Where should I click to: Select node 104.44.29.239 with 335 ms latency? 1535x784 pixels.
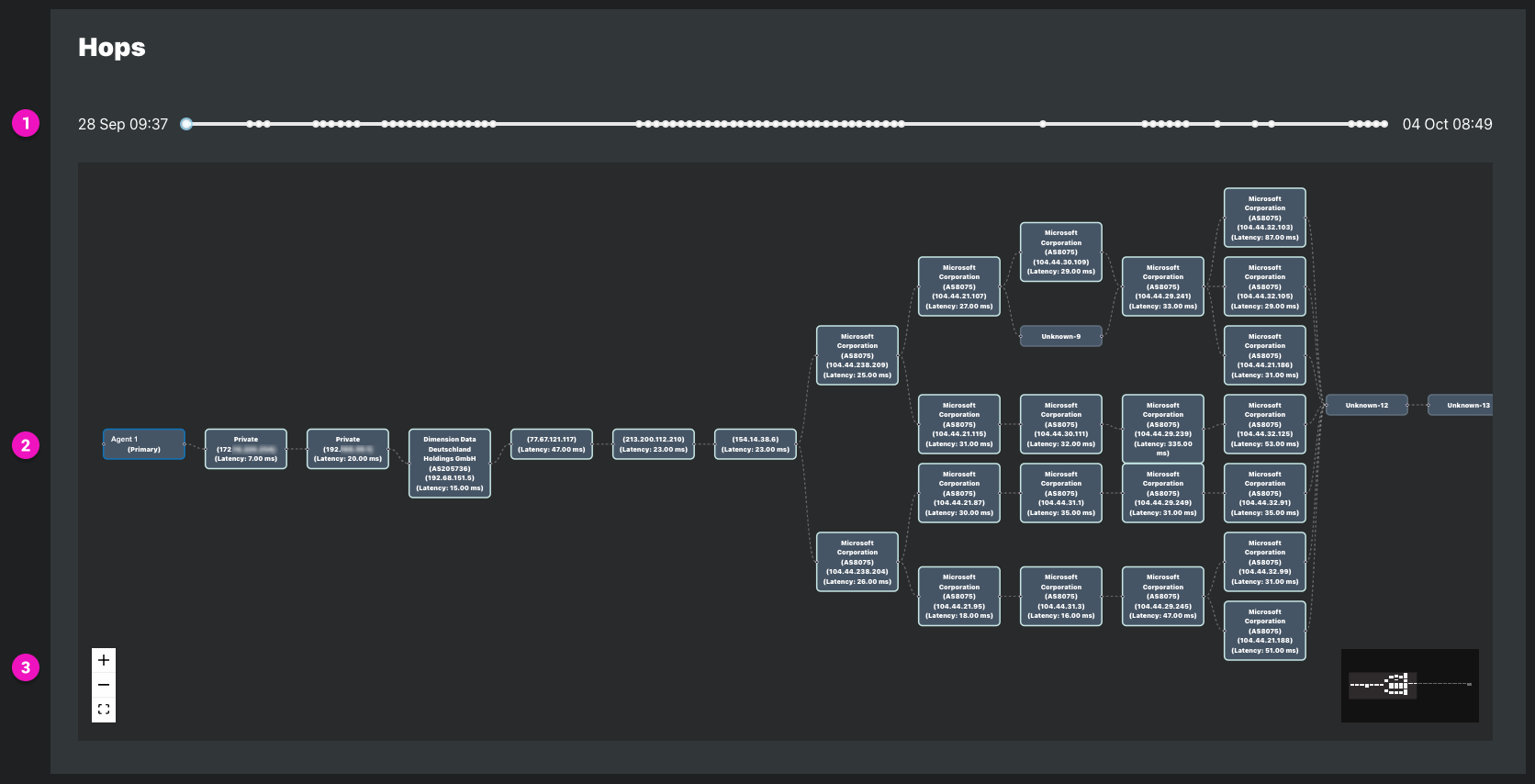coord(1163,429)
